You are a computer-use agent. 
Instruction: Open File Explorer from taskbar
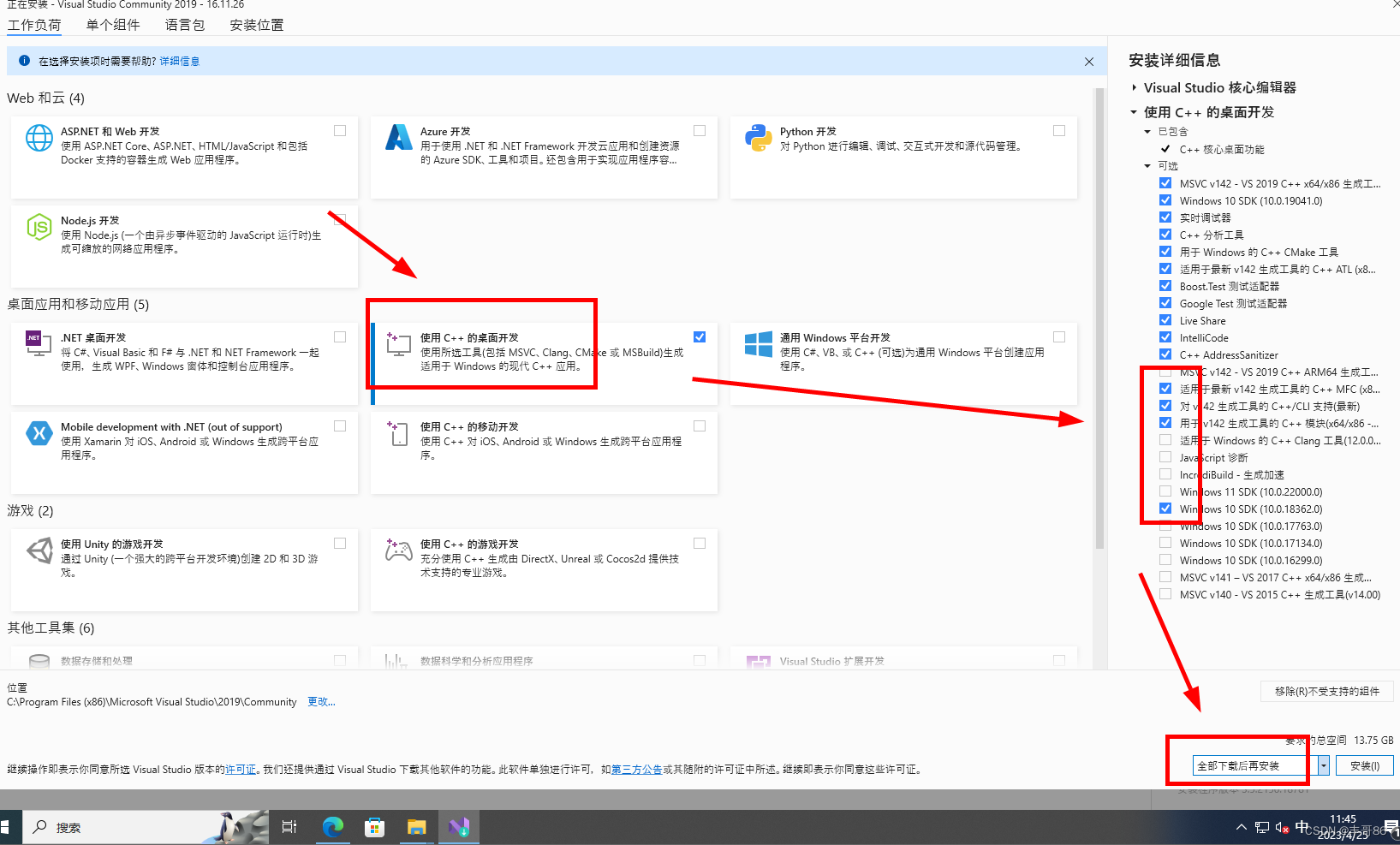(x=416, y=827)
